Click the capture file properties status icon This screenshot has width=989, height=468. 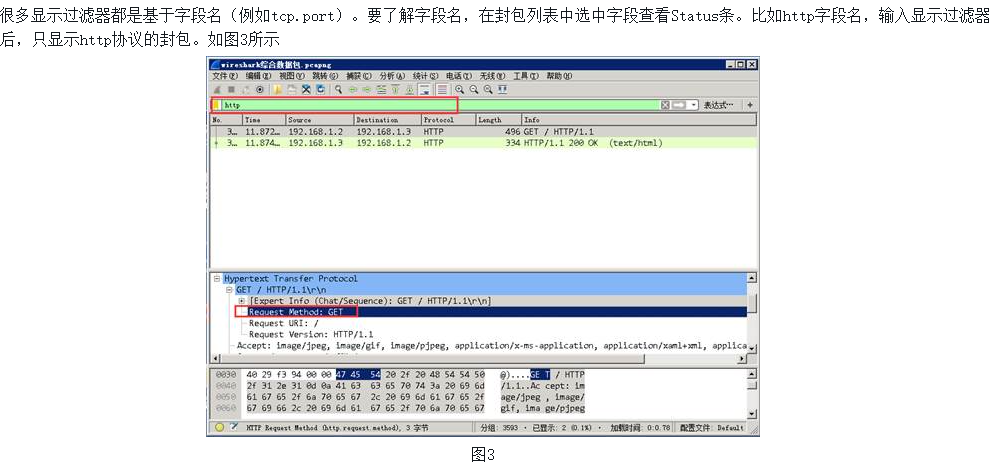(234, 428)
